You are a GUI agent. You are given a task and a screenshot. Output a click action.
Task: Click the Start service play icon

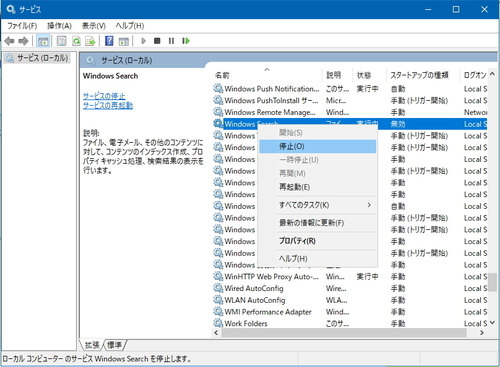pos(143,41)
